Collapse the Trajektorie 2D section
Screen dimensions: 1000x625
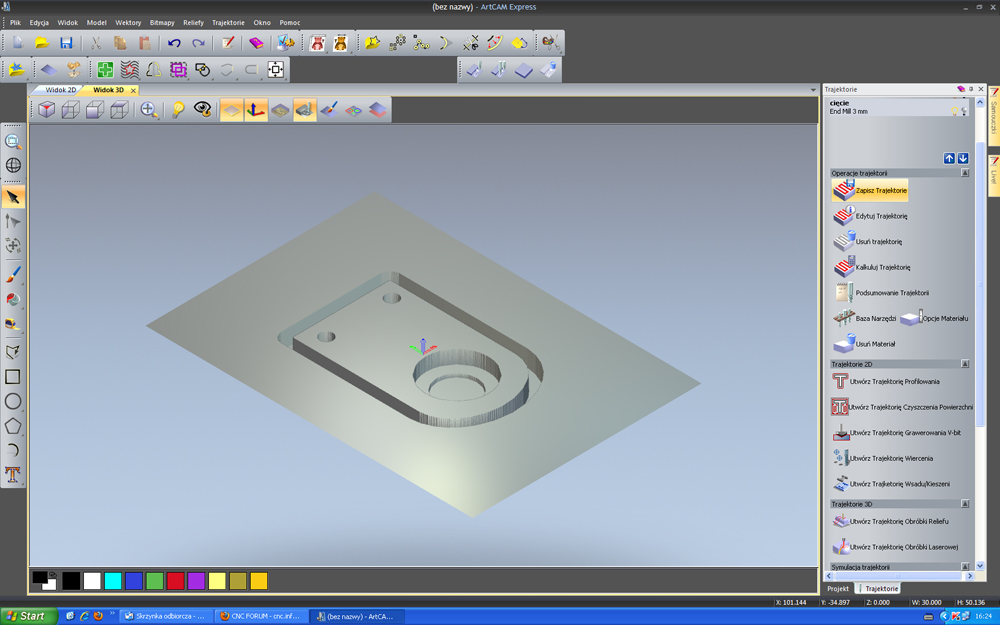click(965, 364)
